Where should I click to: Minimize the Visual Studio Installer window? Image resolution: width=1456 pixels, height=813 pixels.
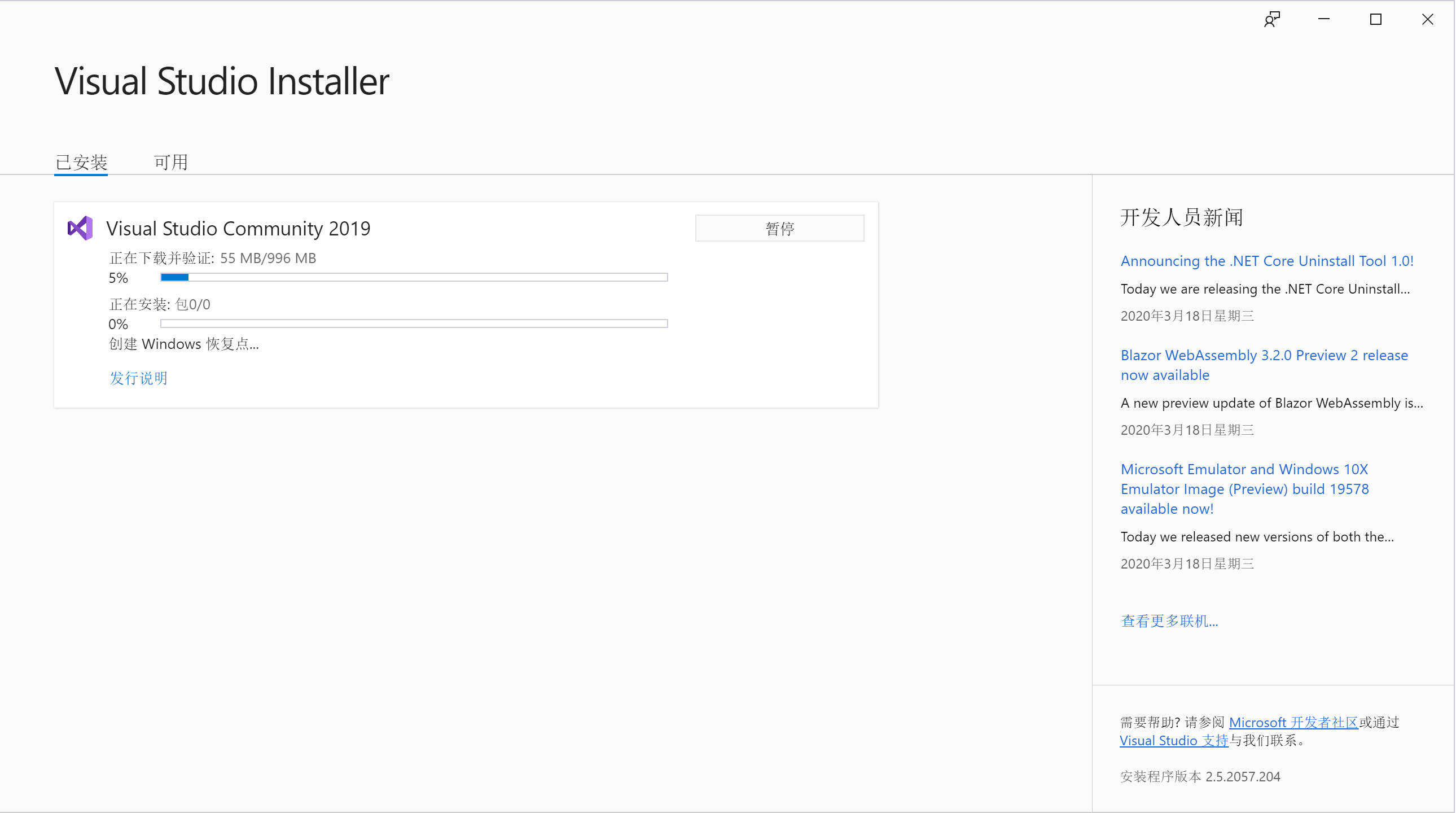click(x=1324, y=19)
